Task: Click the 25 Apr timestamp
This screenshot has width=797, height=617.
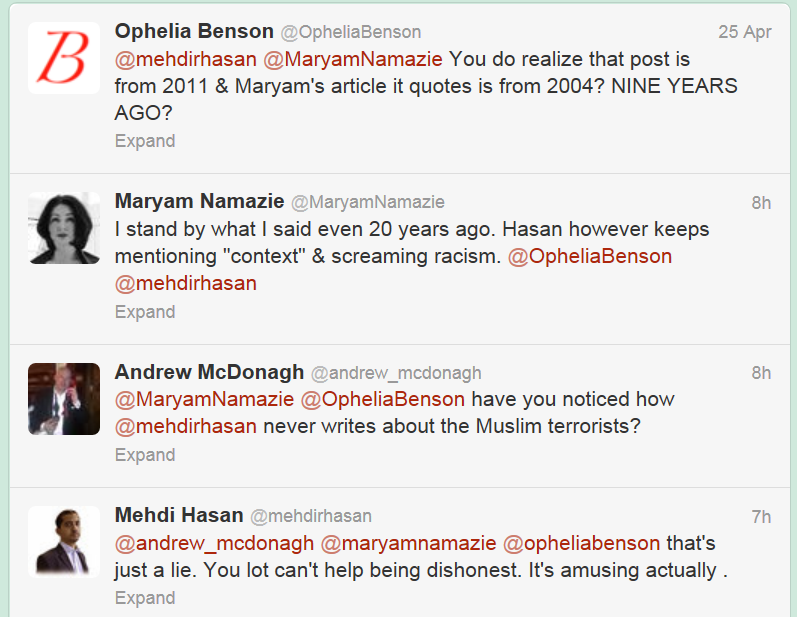Action: (745, 32)
